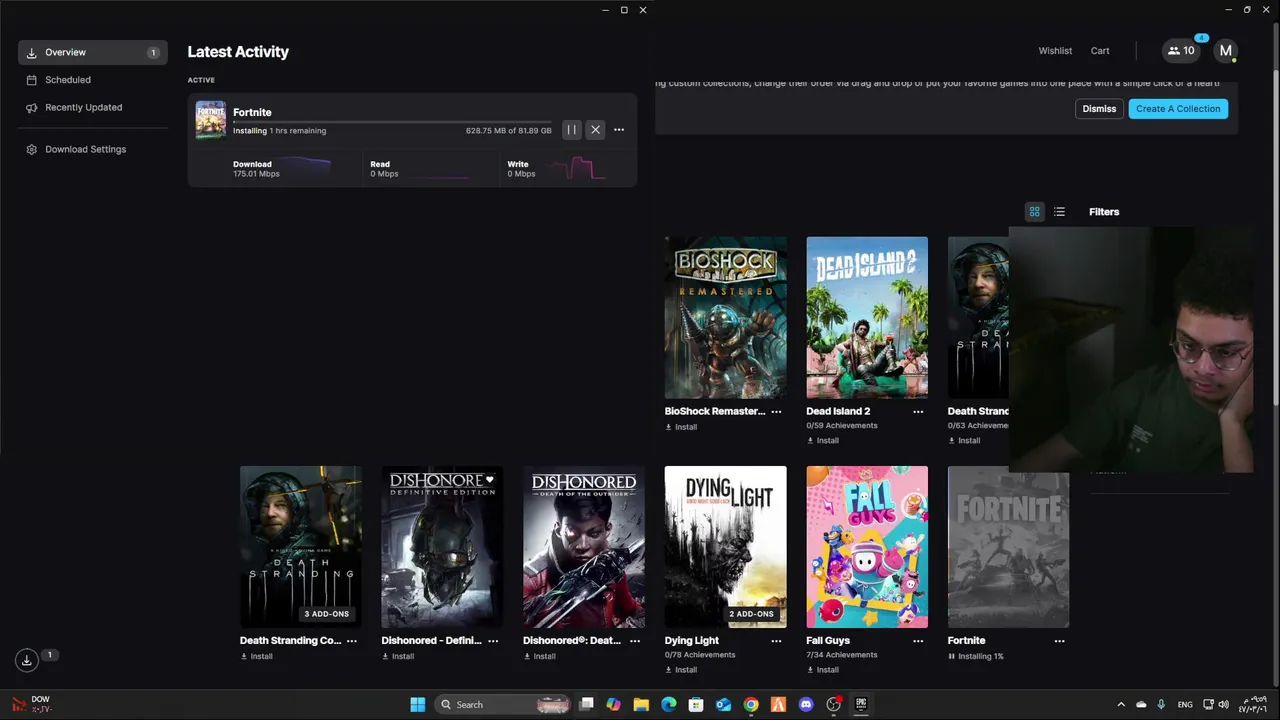Launch Copilot from the taskbar
Viewport: 1280px width, 720px height.
tap(613, 705)
